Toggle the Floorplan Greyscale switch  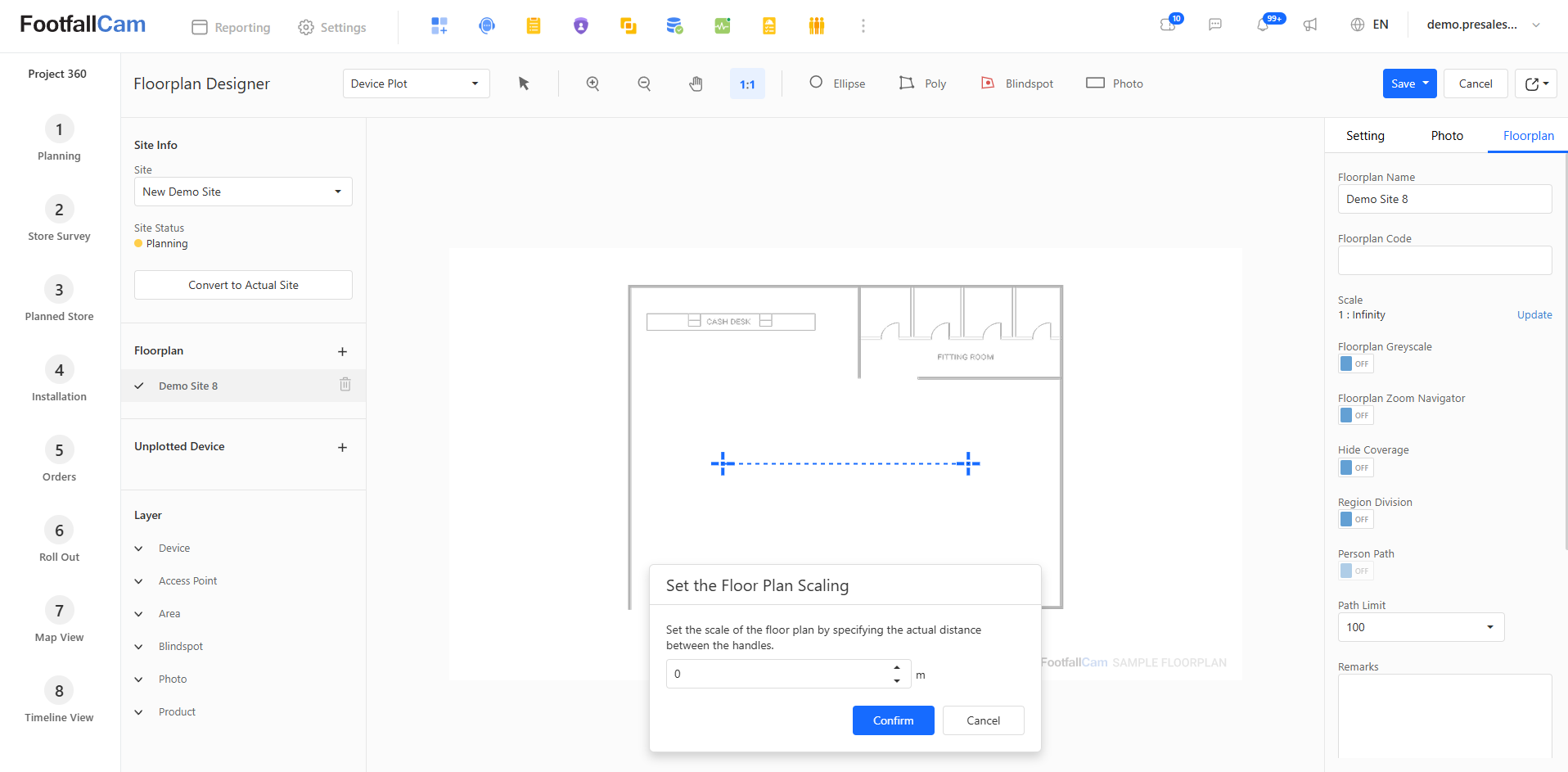1356,363
